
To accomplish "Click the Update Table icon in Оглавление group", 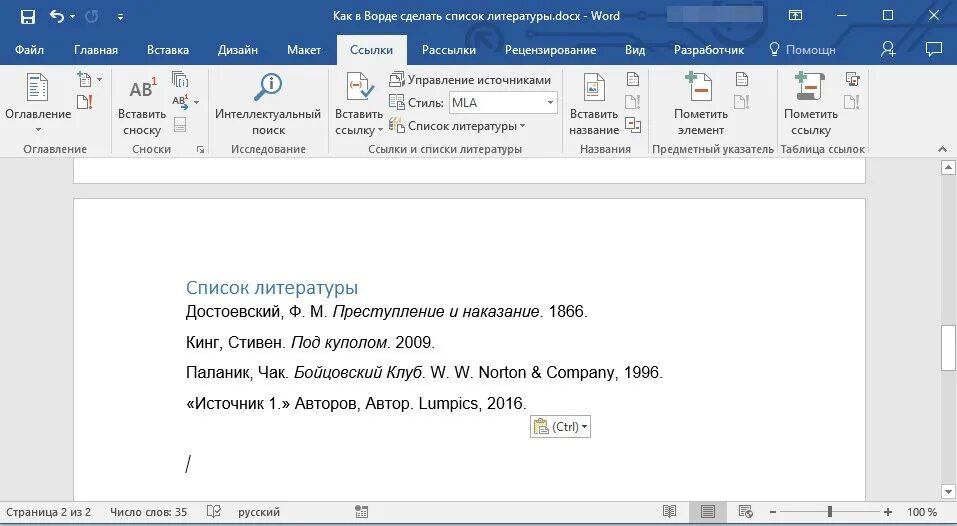I will point(85,102).
